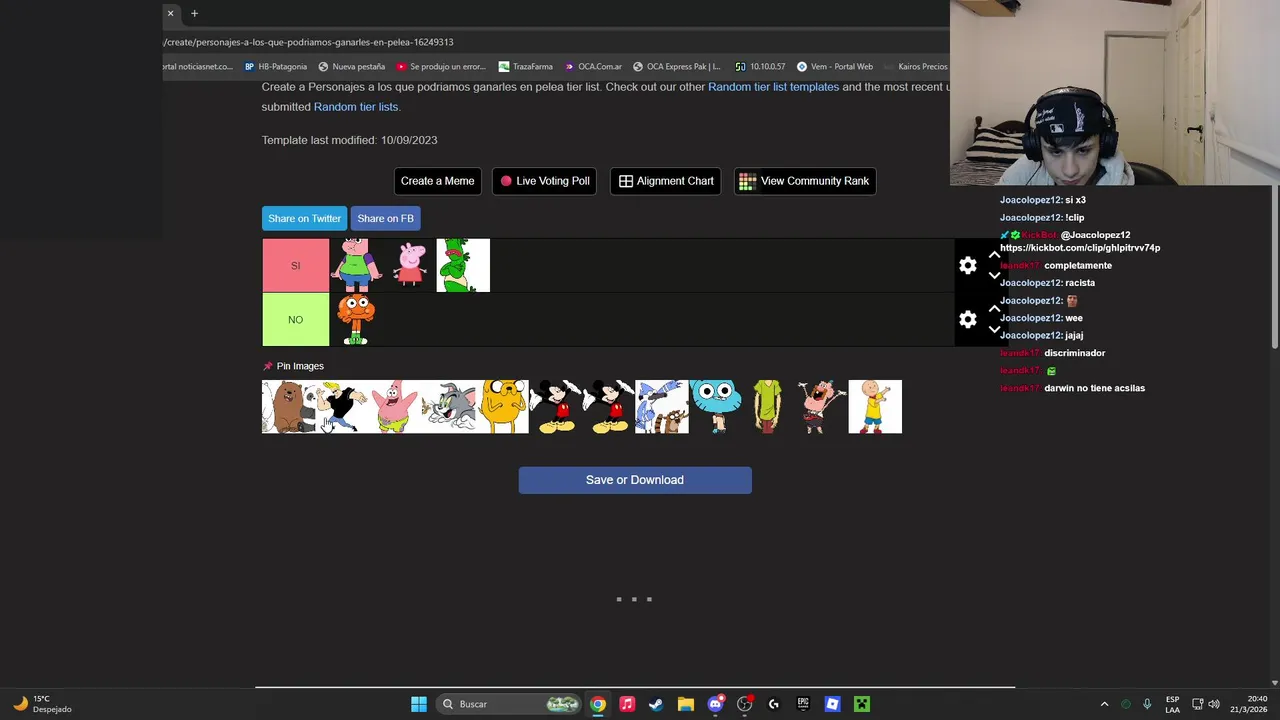The width and height of the screenshot is (1280, 720).
Task: Move the NO tier row up
Action: pyautogui.click(x=994, y=310)
